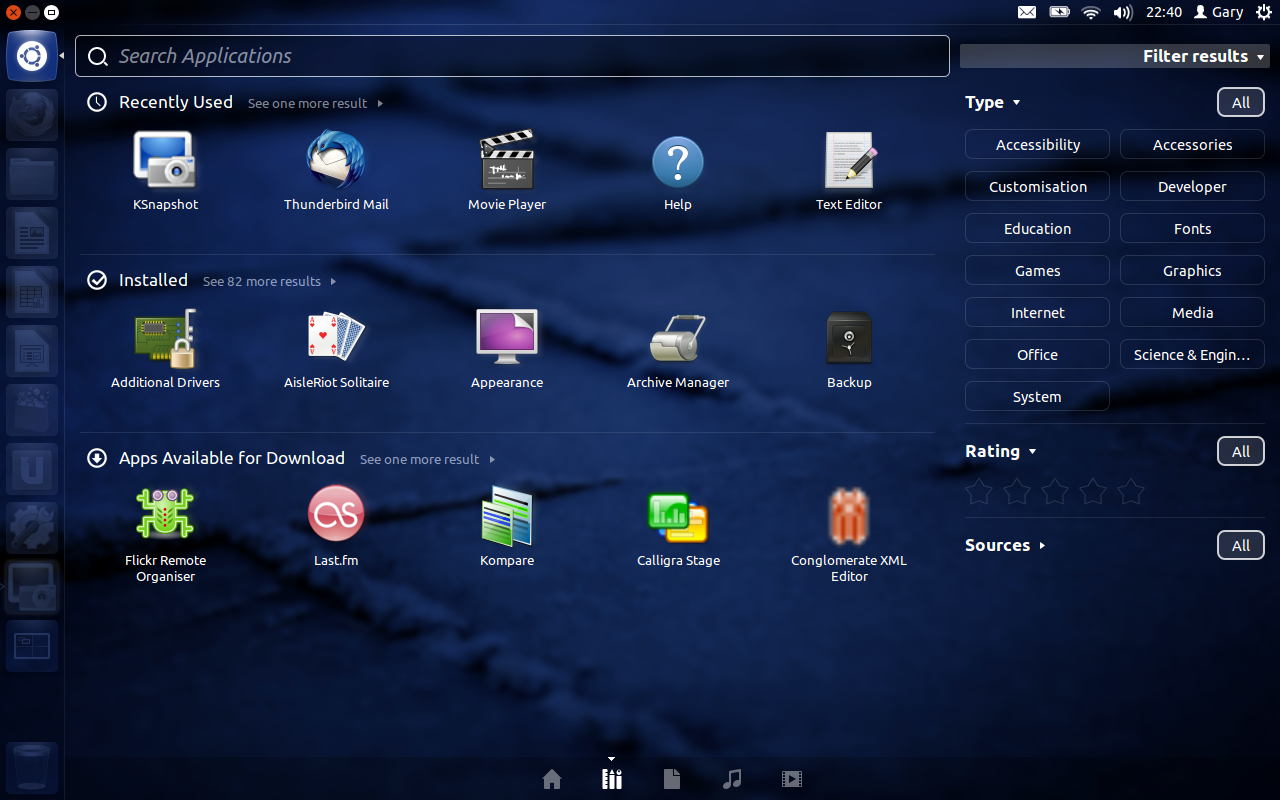
Task: Open Calligra Stage download entry
Action: point(678,517)
